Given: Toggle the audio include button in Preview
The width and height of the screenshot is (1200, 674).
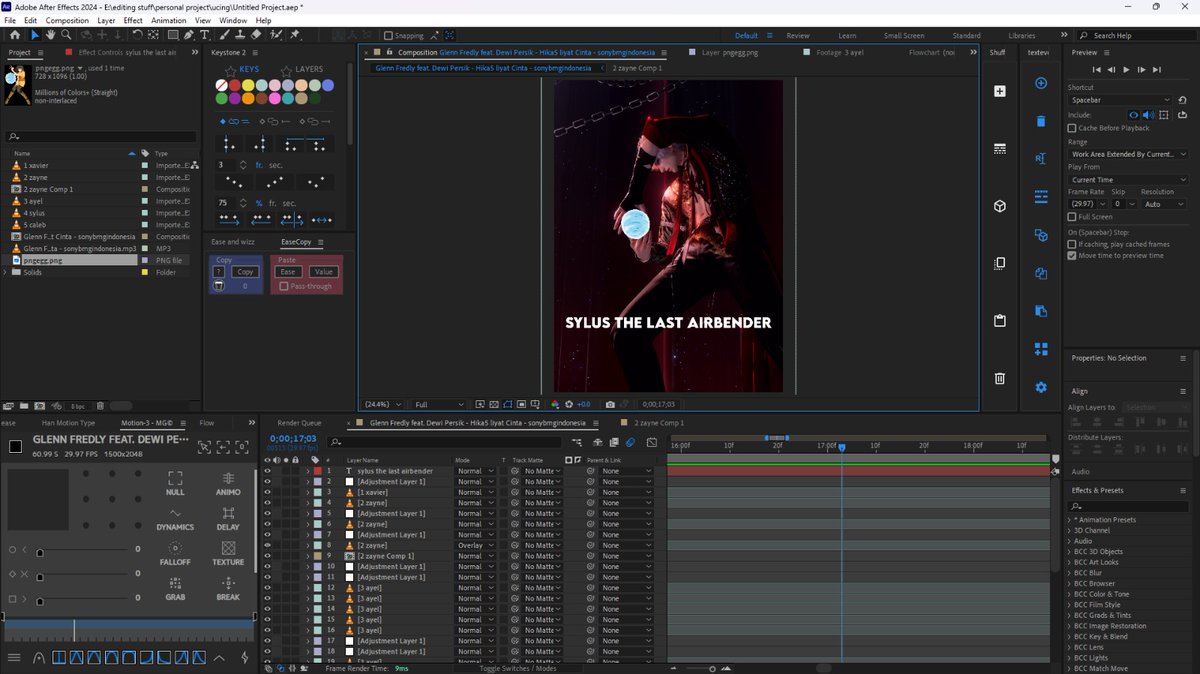Looking at the screenshot, I should pos(1148,115).
